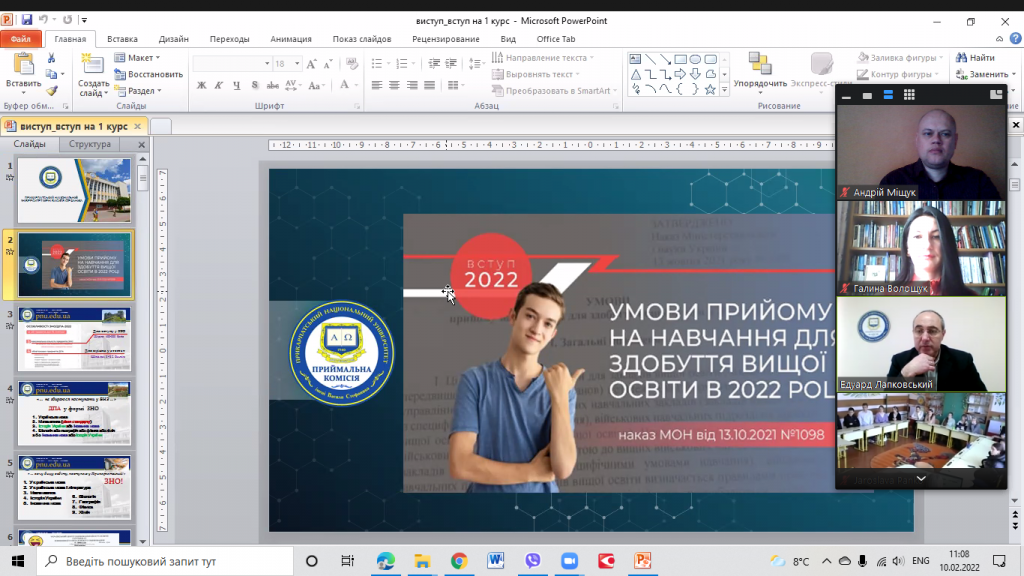The height and width of the screenshot is (576, 1024).
Task: Switch Zoom panel to grid gallery view
Action: tap(909, 95)
